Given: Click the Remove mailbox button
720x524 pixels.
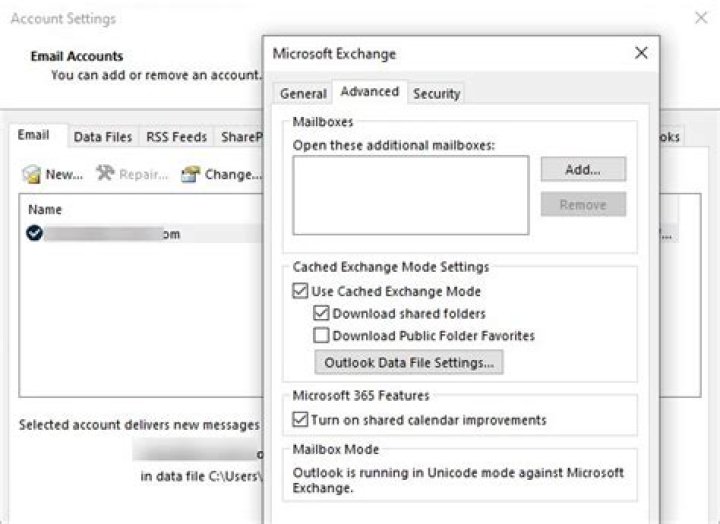Looking at the screenshot, I should [583, 204].
